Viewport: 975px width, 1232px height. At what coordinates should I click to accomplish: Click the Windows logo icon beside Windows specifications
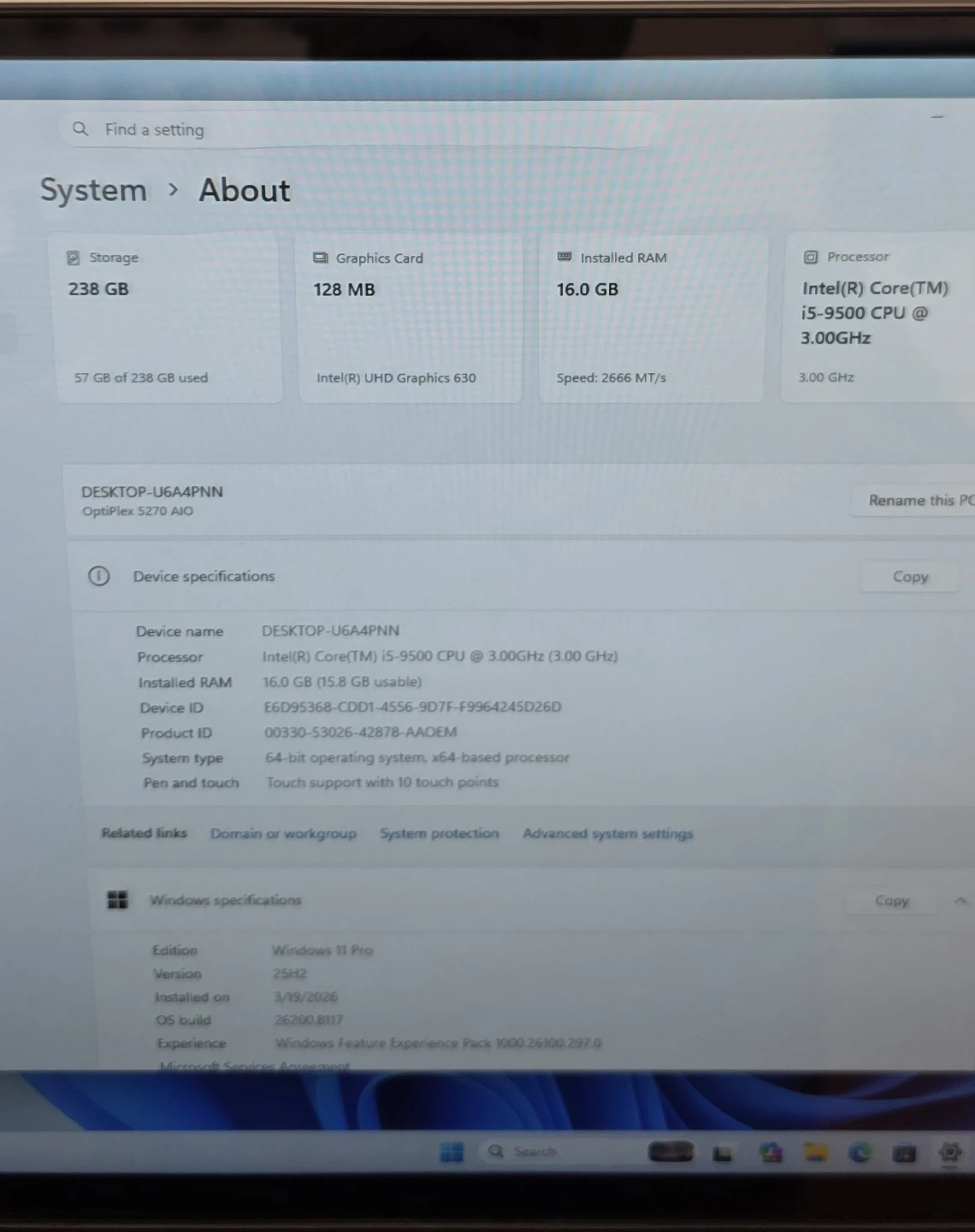(117, 900)
